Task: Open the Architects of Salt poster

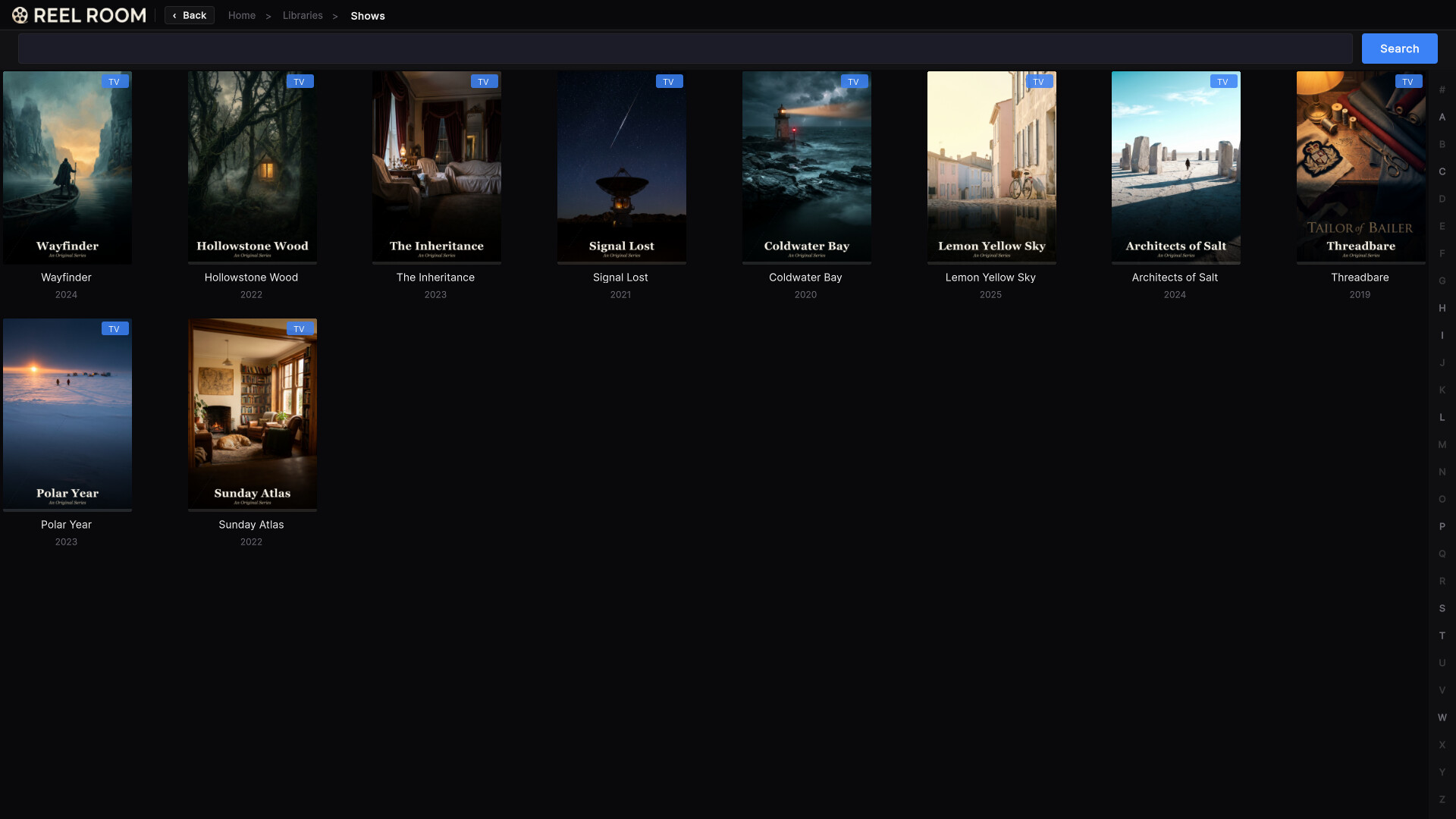Action: tap(1176, 168)
